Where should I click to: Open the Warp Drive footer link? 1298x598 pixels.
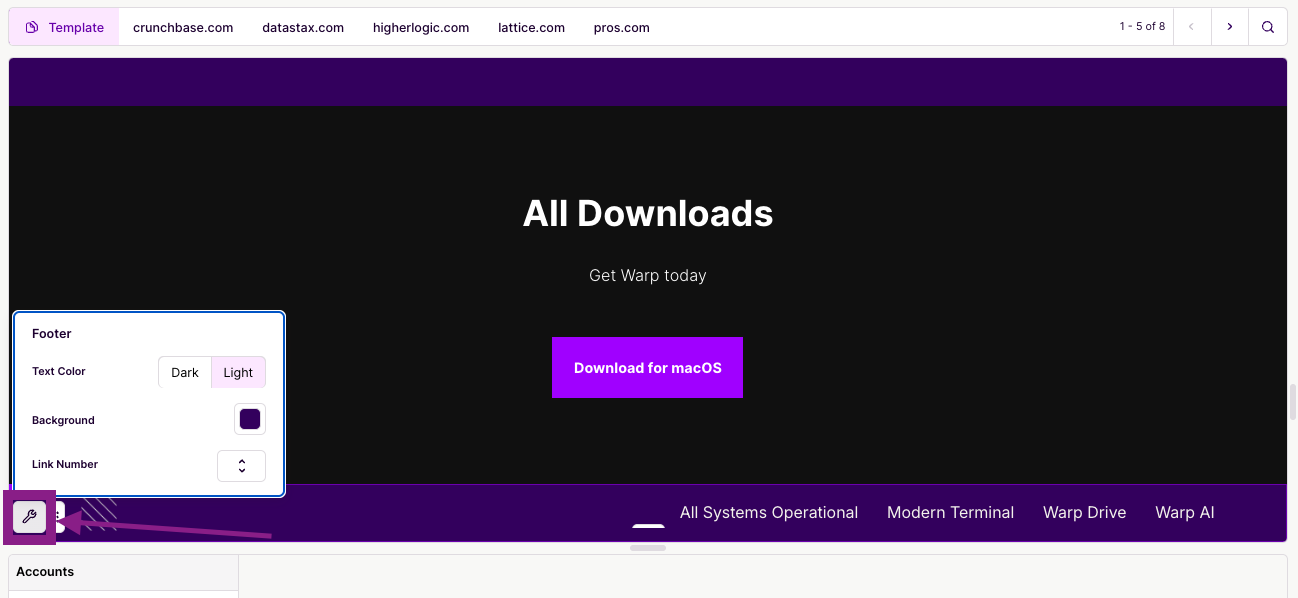coord(1084,512)
